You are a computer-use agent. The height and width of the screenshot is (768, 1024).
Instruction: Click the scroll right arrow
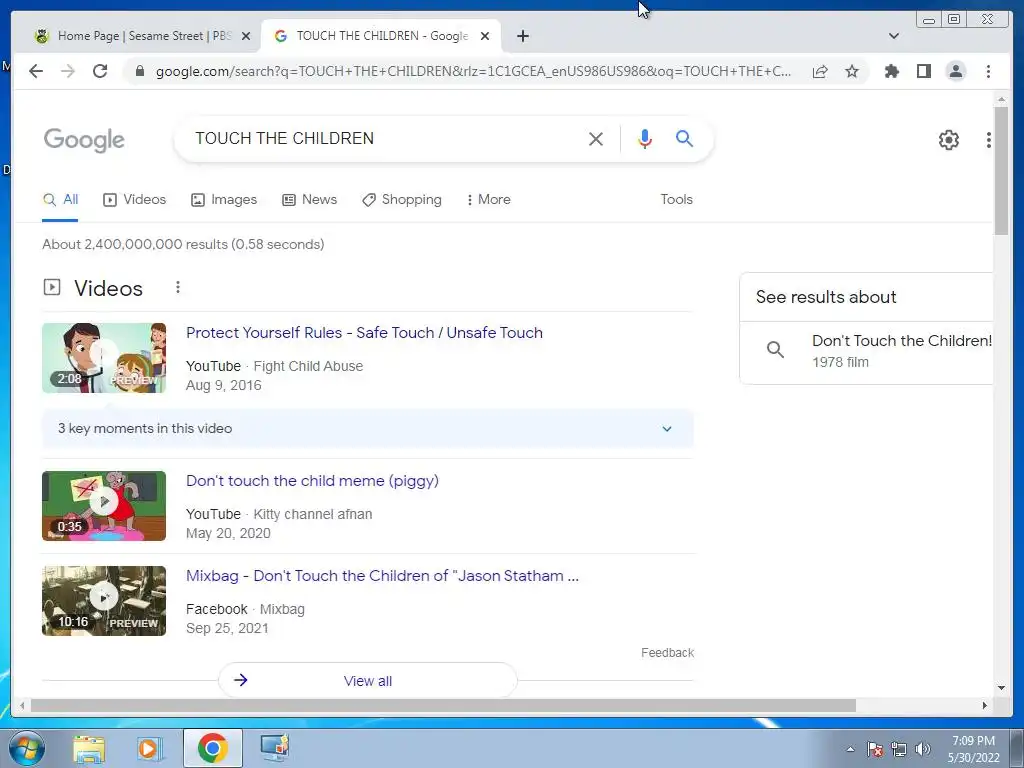(x=985, y=705)
